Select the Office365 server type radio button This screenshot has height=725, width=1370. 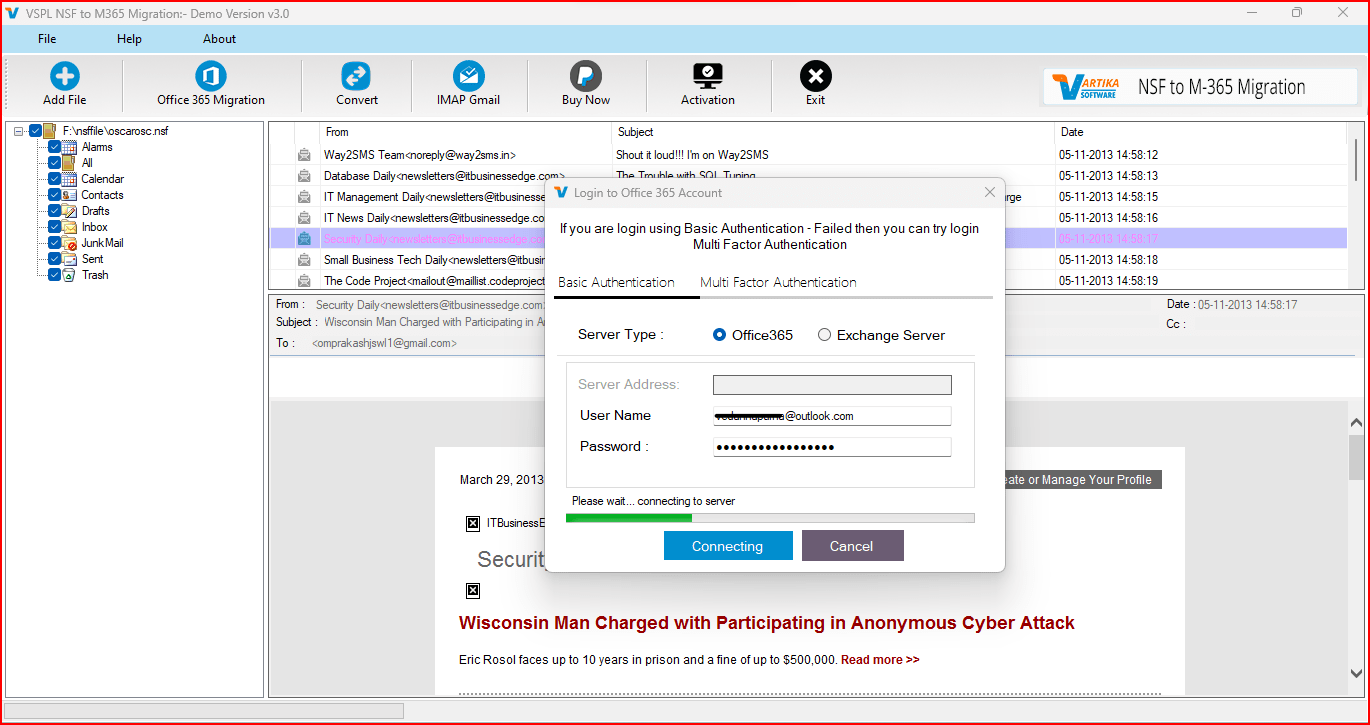pos(719,335)
